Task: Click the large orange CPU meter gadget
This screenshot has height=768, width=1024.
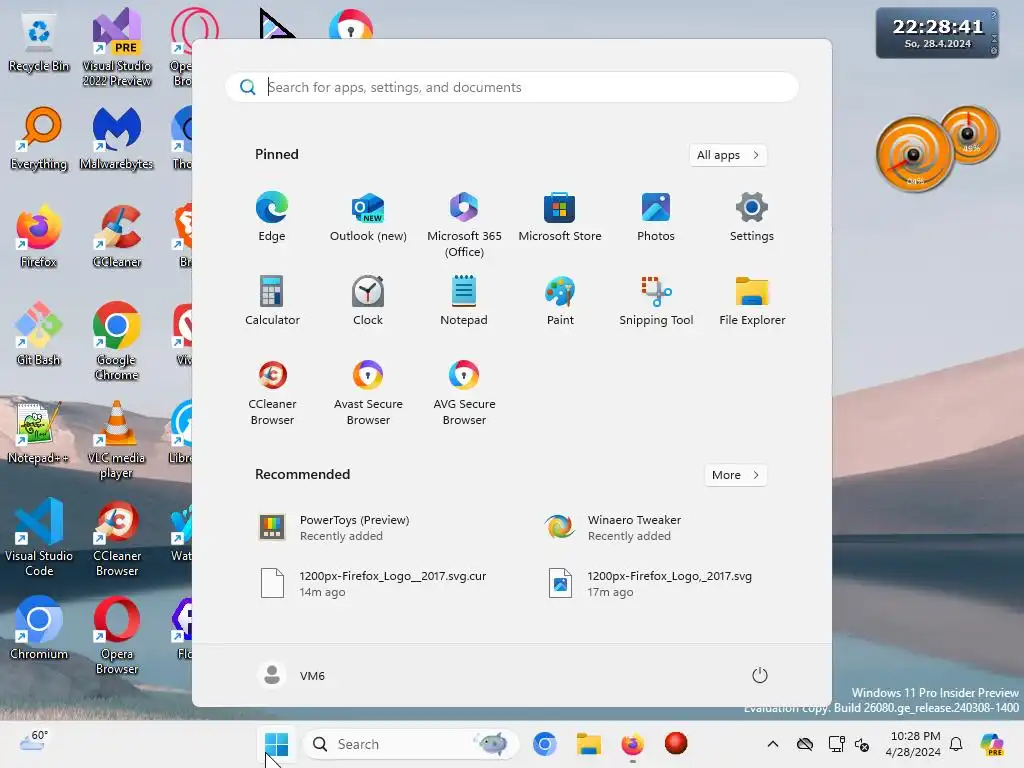Action: coord(914,154)
